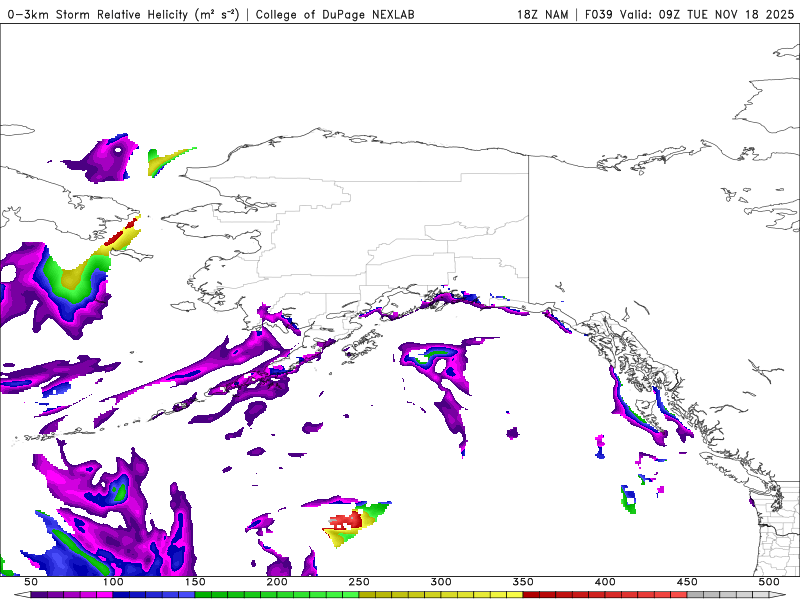Viewport: 800px width, 600px height.
Task: Click the '150' colorbar label
Action: click(195, 582)
